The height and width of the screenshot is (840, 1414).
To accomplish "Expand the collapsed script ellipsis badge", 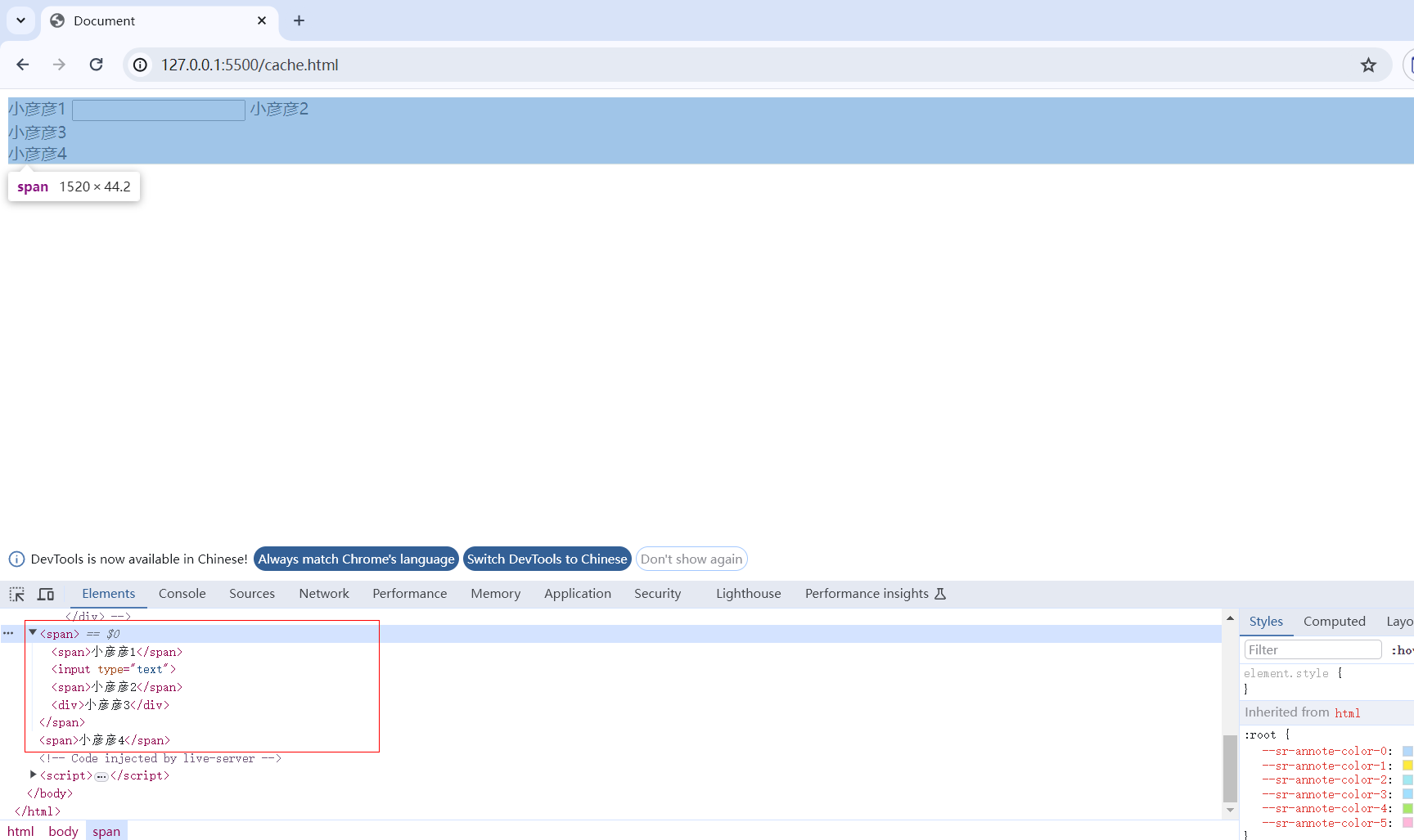I will pyautogui.click(x=101, y=776).
